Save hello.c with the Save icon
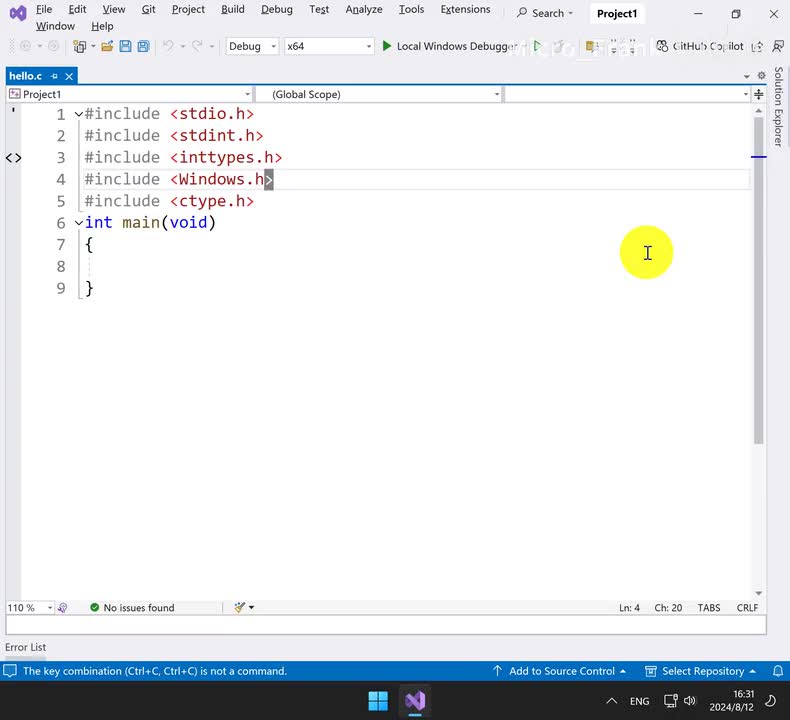790x720 pixels. coord(125,46)
